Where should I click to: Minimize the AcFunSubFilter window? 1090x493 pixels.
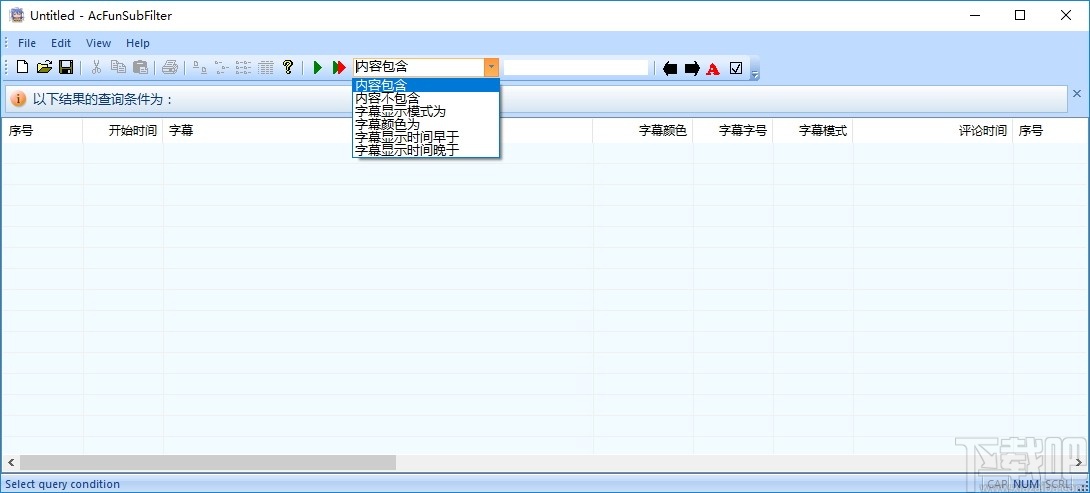point(973,15)
